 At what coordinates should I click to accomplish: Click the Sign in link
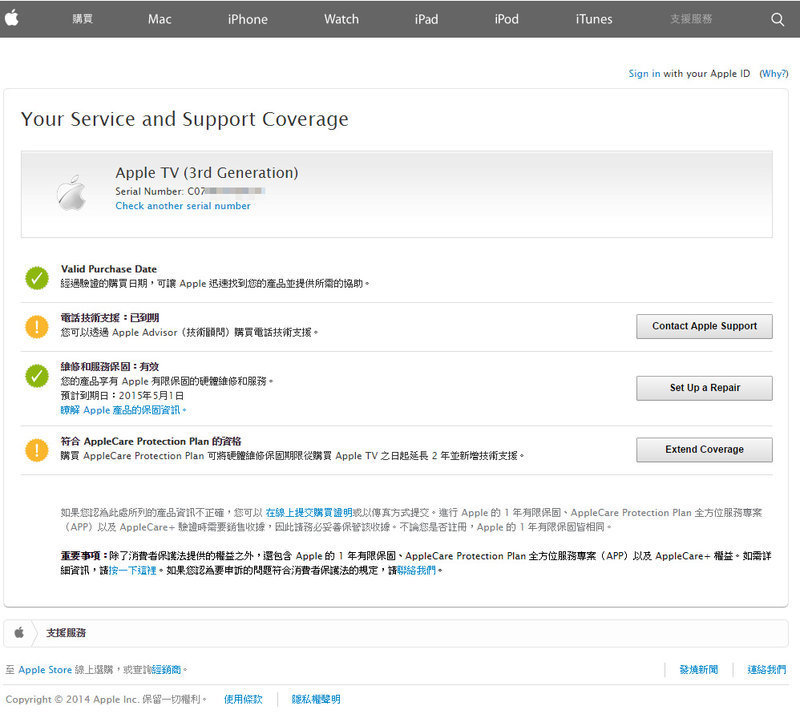click(x=644, y=73)
